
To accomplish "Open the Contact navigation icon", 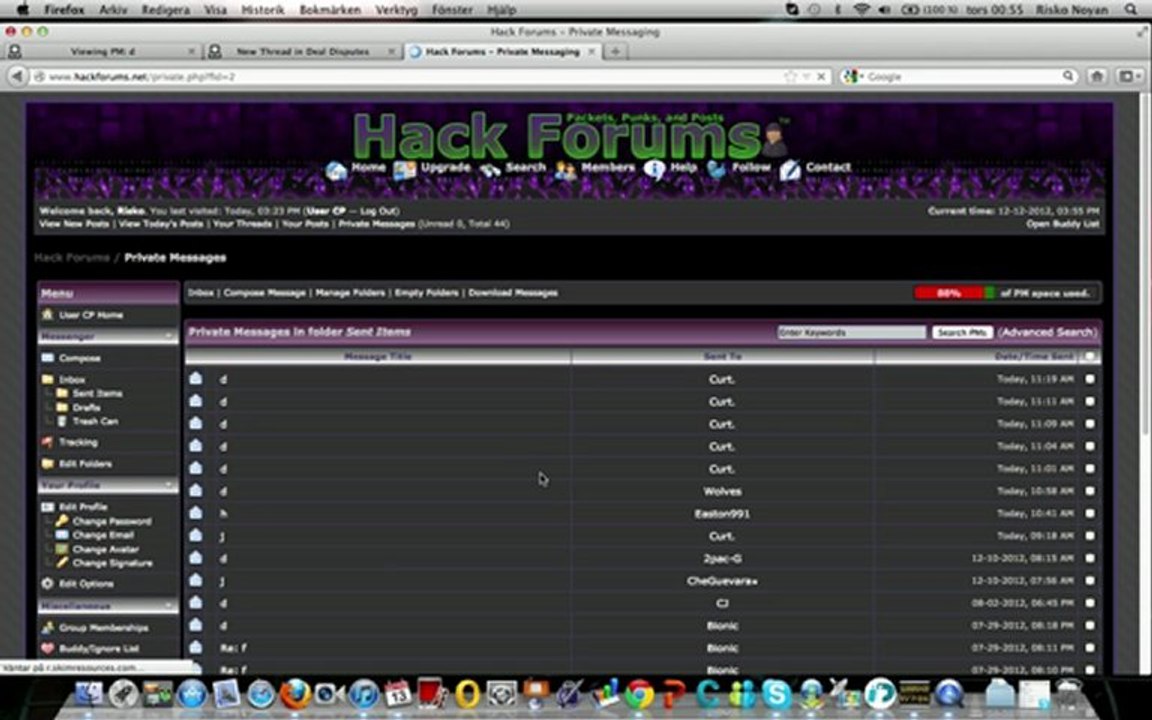I will pos(790,170).
